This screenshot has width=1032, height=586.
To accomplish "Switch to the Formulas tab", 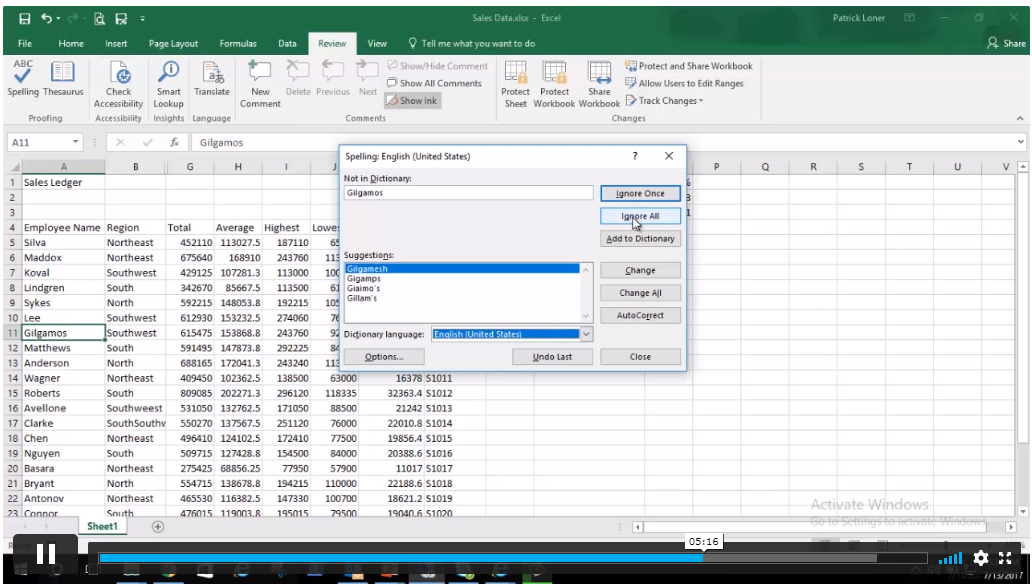I will tap(238, 43).
